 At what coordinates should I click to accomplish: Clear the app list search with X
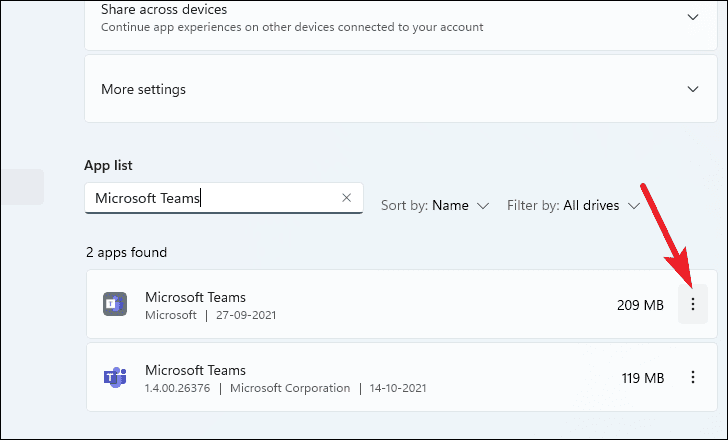coord(346,198)
